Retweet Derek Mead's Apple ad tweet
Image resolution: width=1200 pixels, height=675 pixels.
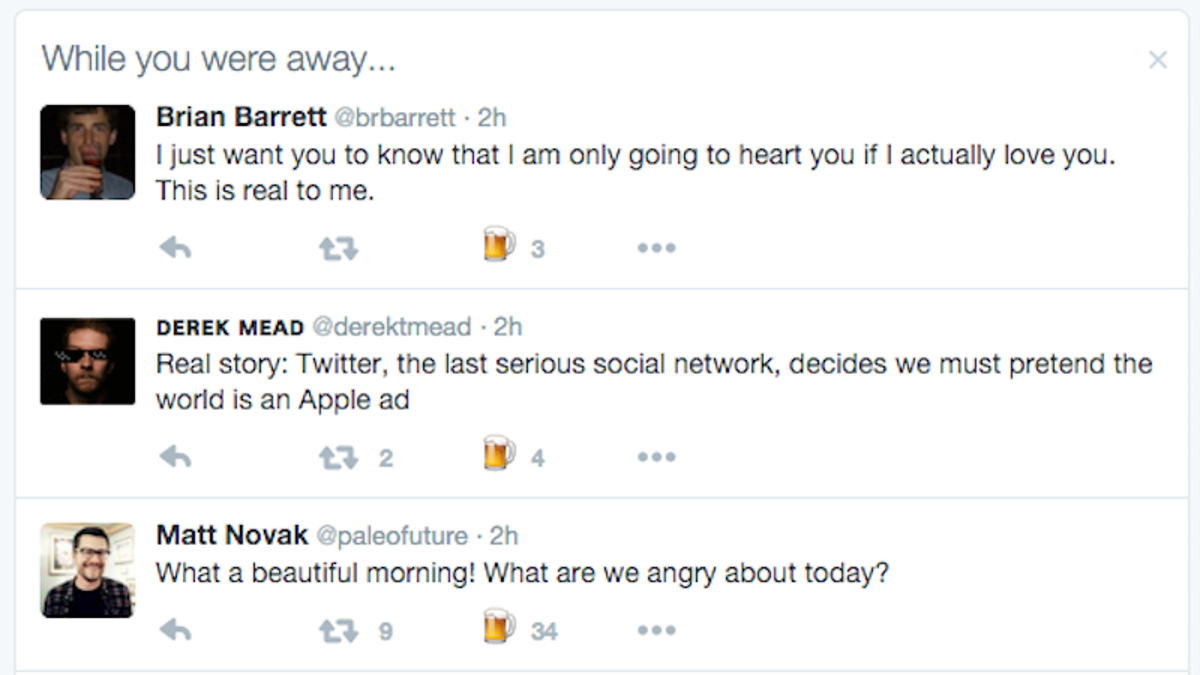click(338, 458)
